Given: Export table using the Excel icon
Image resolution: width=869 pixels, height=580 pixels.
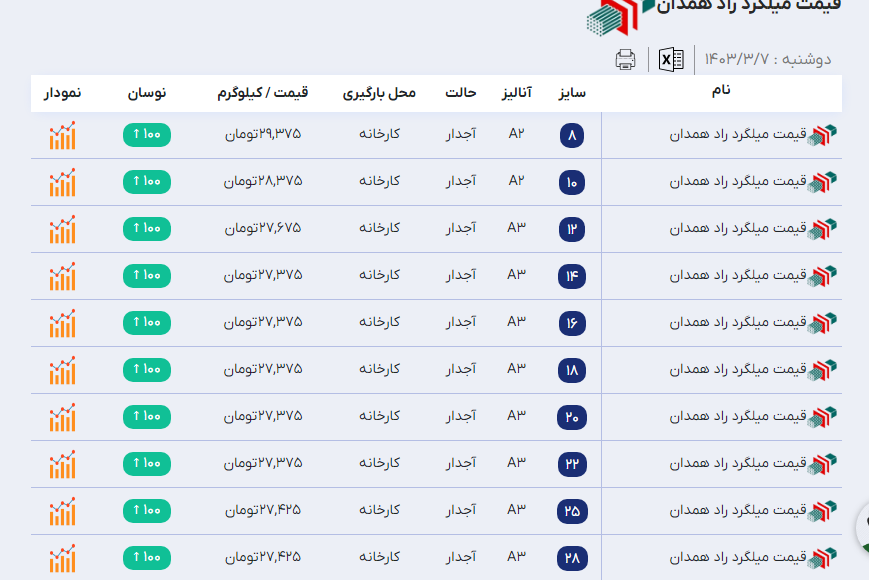Looking at the screenshot, I should (x=671, y=59).
